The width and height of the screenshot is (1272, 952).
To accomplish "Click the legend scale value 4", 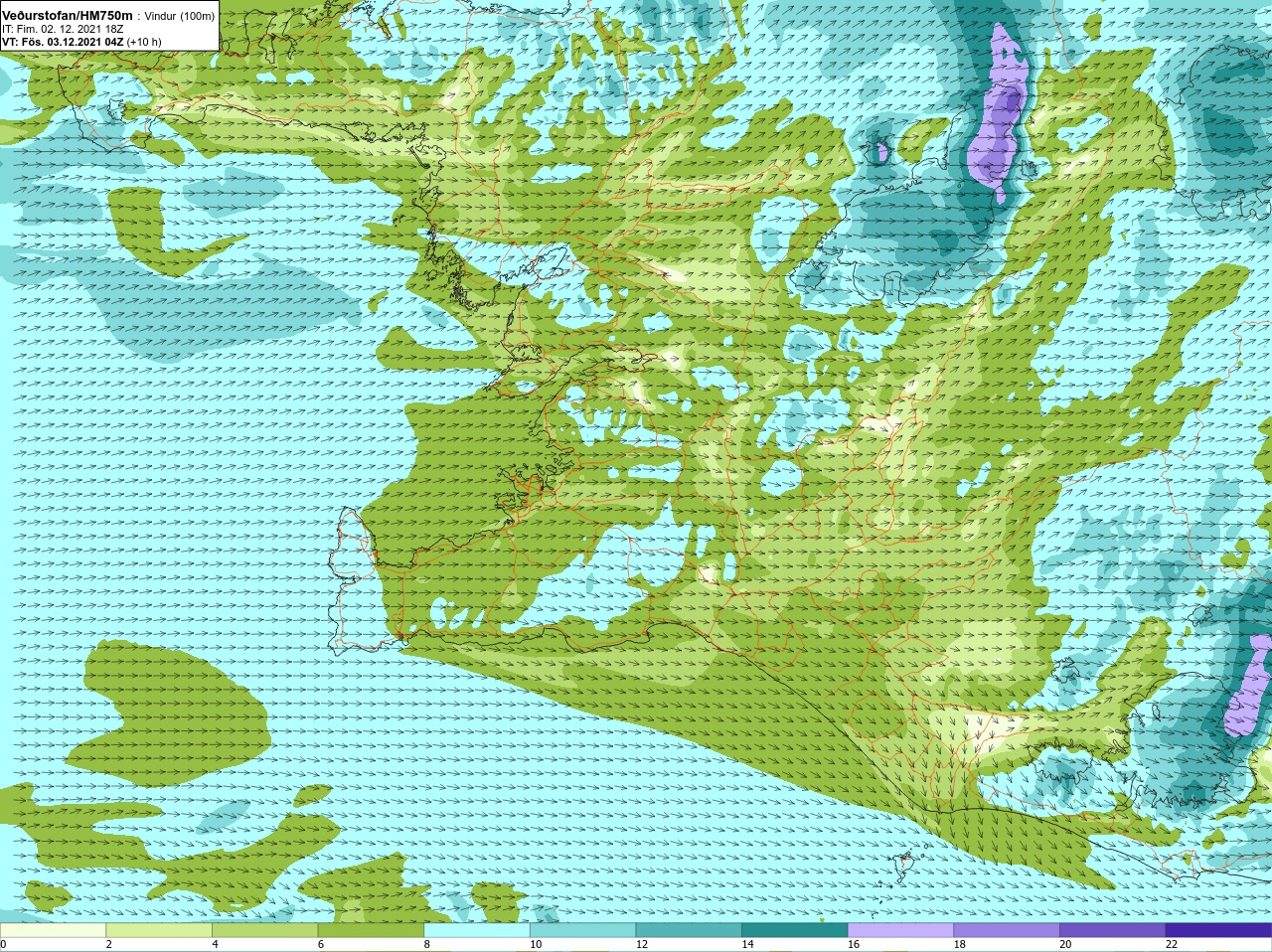I will [215, 944].
